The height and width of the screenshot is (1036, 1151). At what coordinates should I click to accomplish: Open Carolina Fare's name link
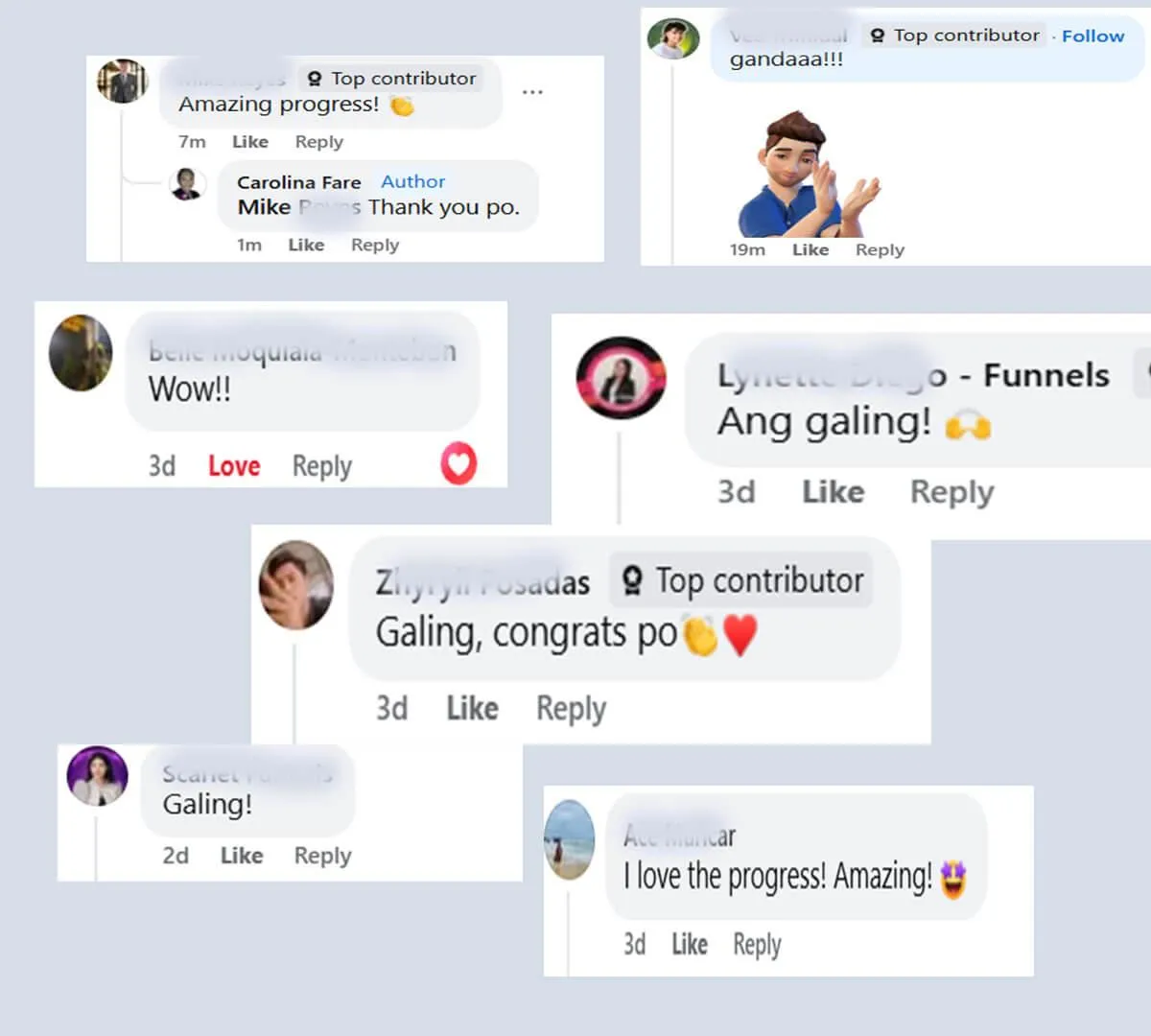298,182
